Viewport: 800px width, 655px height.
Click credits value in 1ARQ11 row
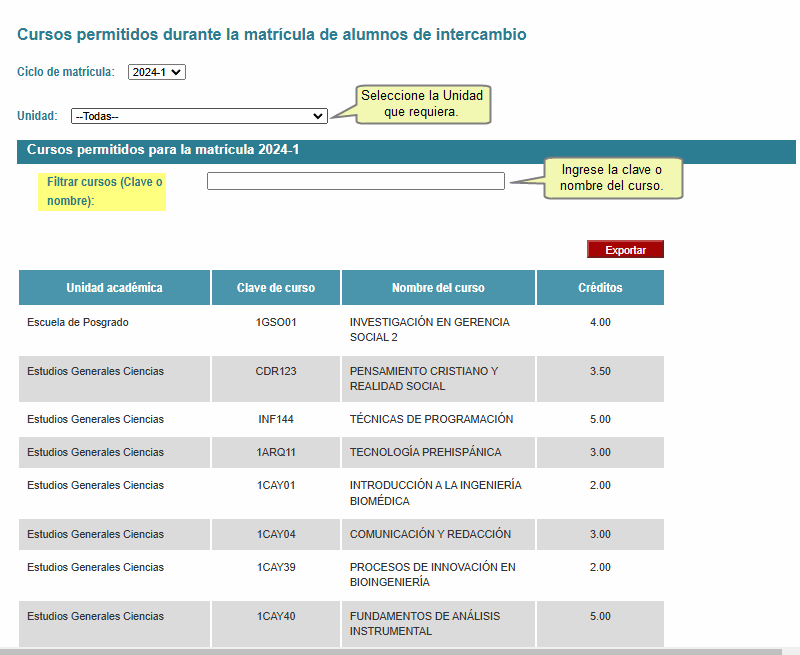(600, 452)
